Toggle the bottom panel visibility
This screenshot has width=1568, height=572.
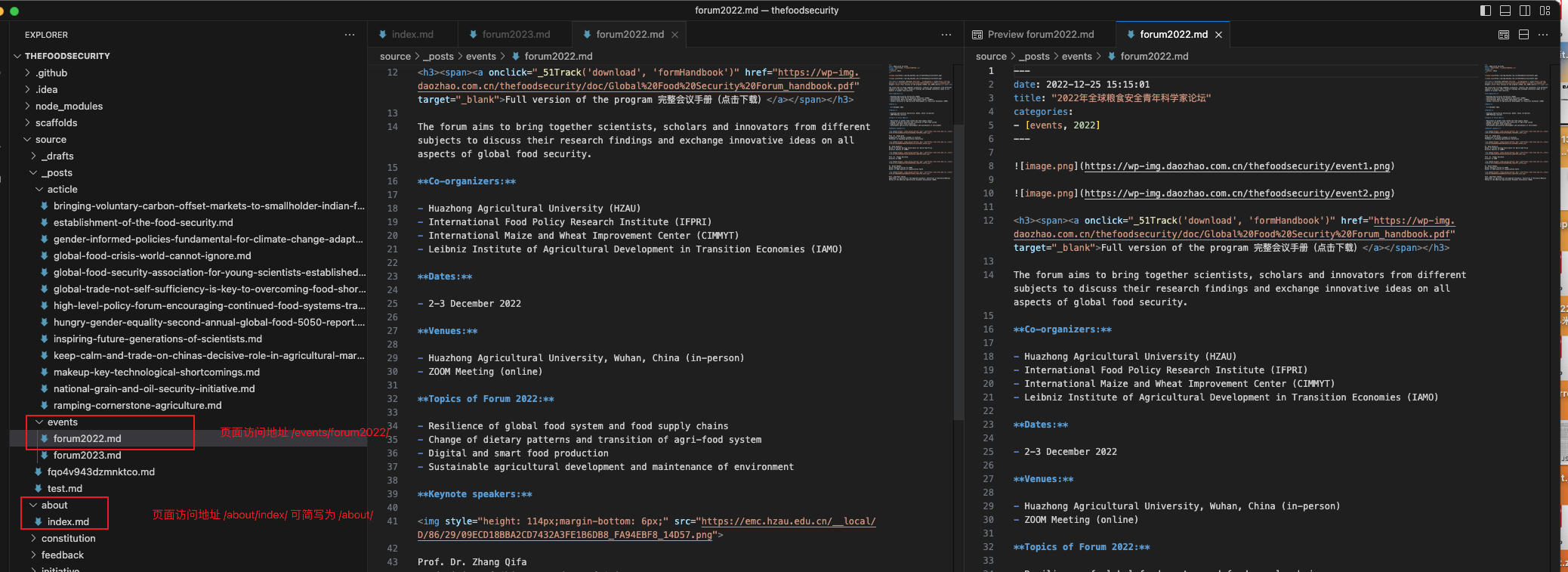coord(1505,11)
